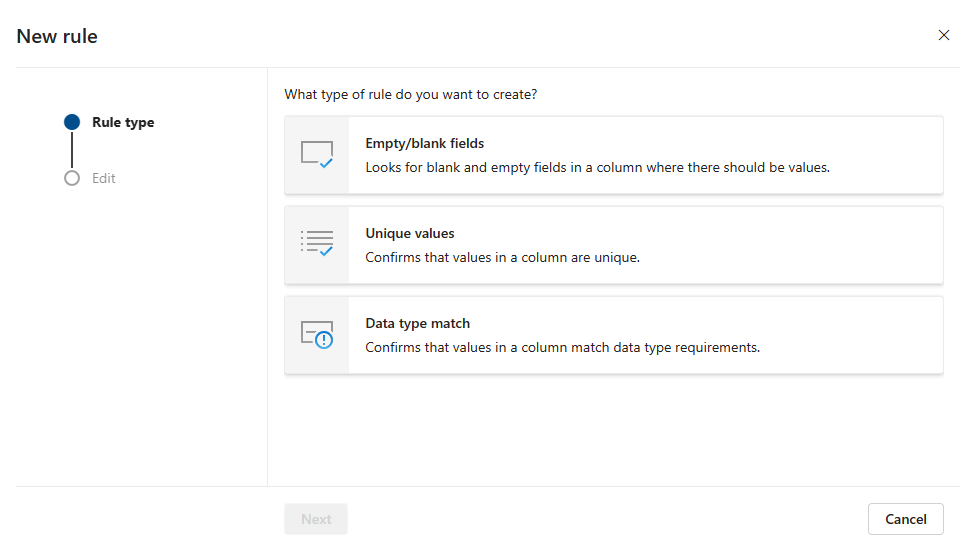This screenshot has width=970, height=542.
Task: Click the blue exclamation badge on Data type icon
Action: (x=324, y=340)
